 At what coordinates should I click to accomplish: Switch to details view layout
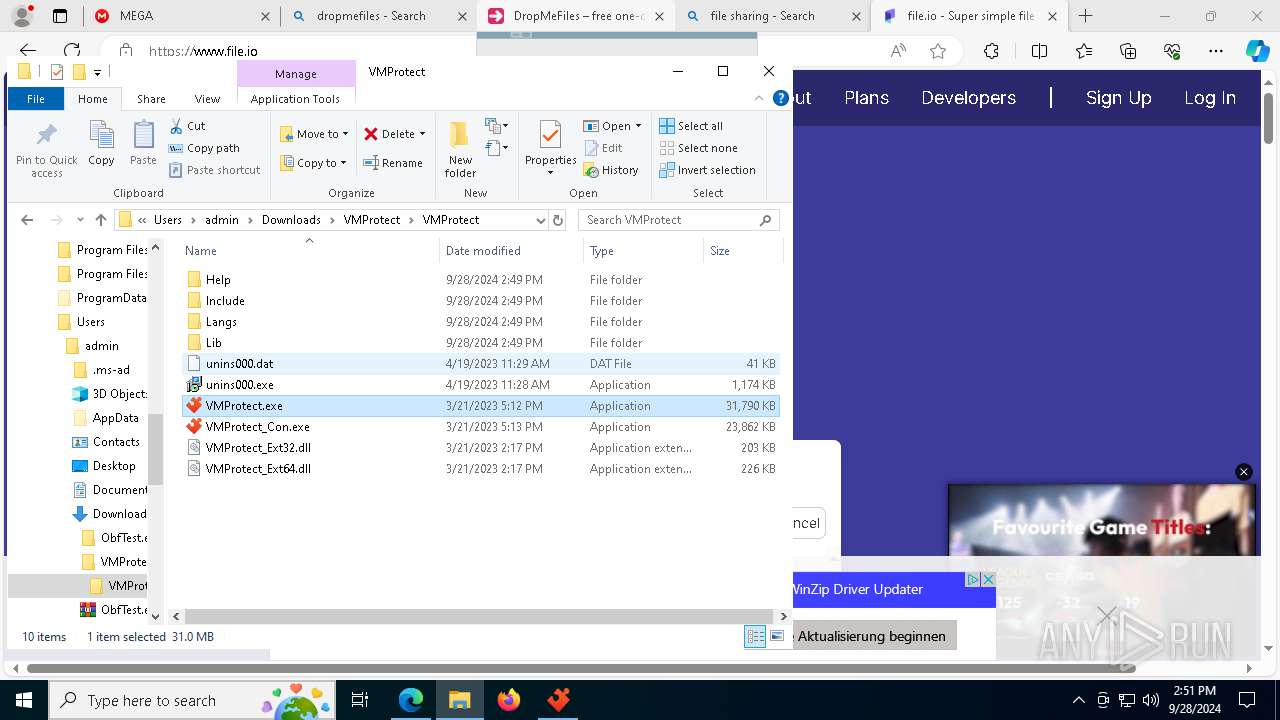click(756, 637)
